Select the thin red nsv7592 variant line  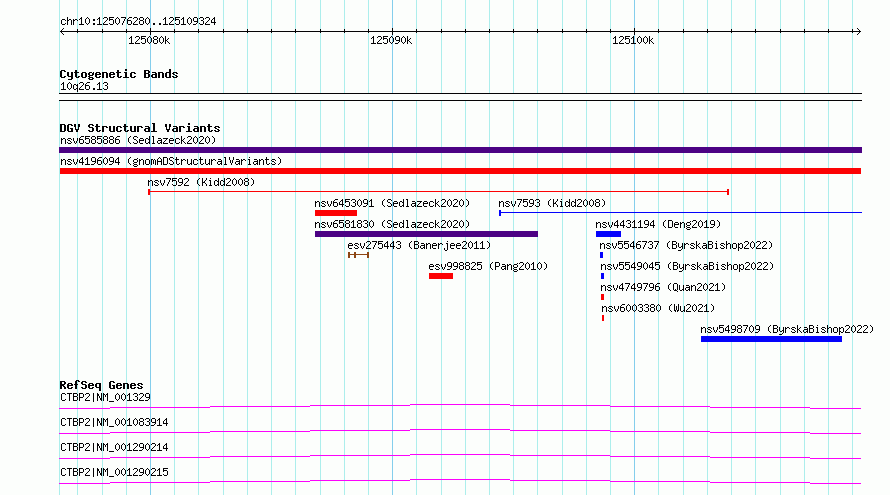(438, 192)
